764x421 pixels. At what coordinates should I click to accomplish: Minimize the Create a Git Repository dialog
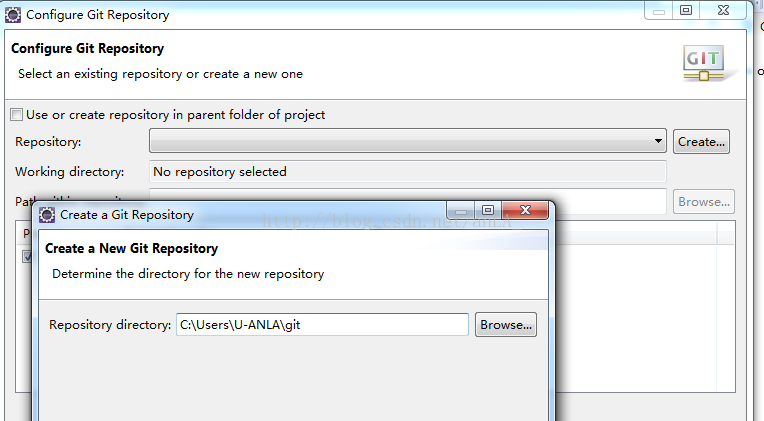pos(460,210)
